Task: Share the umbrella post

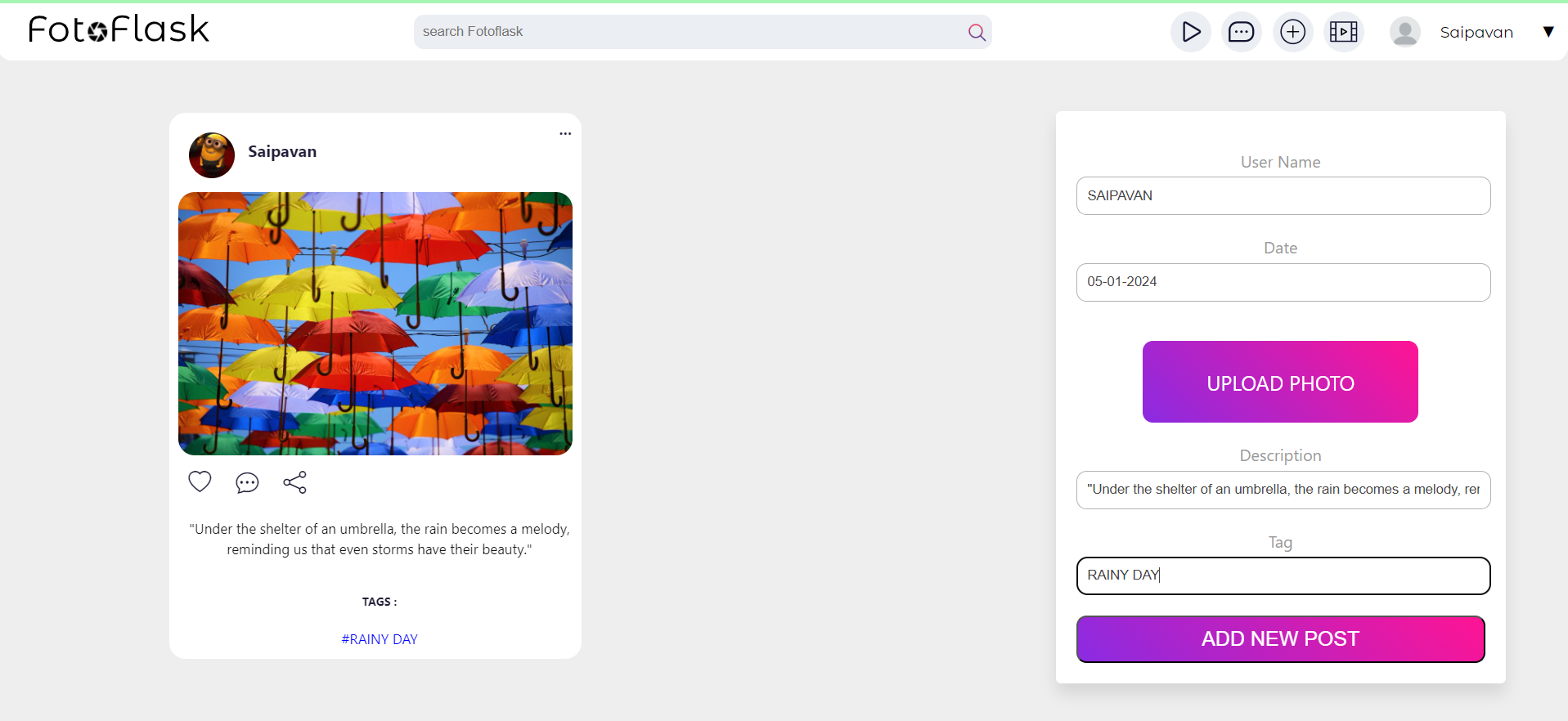Action: click(294, 482)
